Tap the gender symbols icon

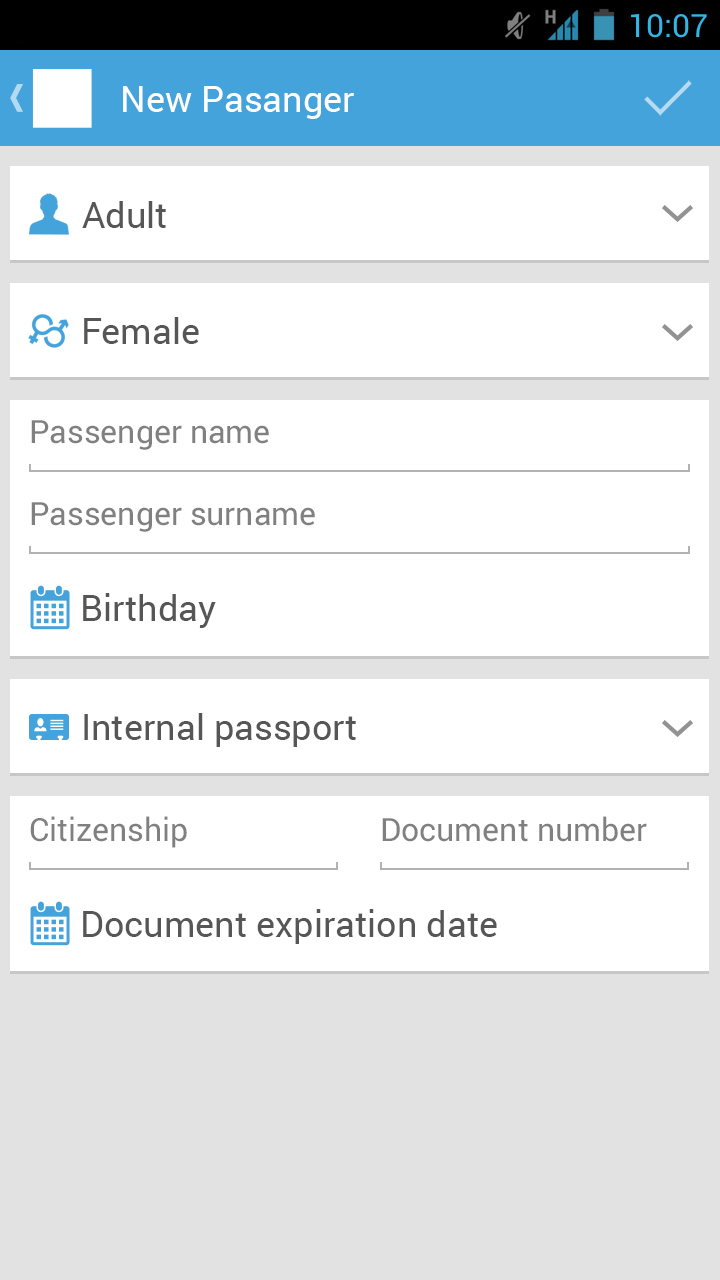[48, 331]
